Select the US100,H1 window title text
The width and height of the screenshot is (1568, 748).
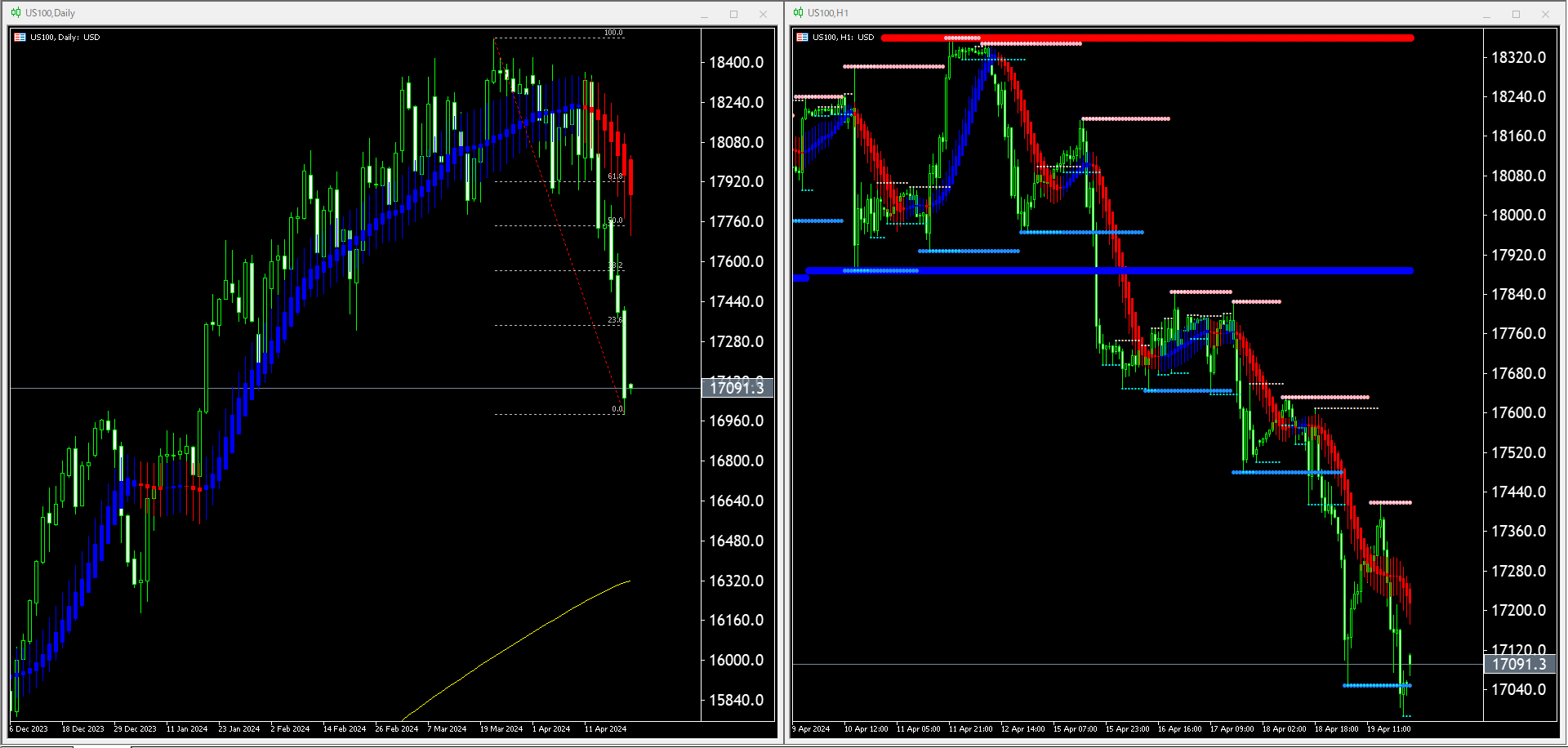(828, 13)
